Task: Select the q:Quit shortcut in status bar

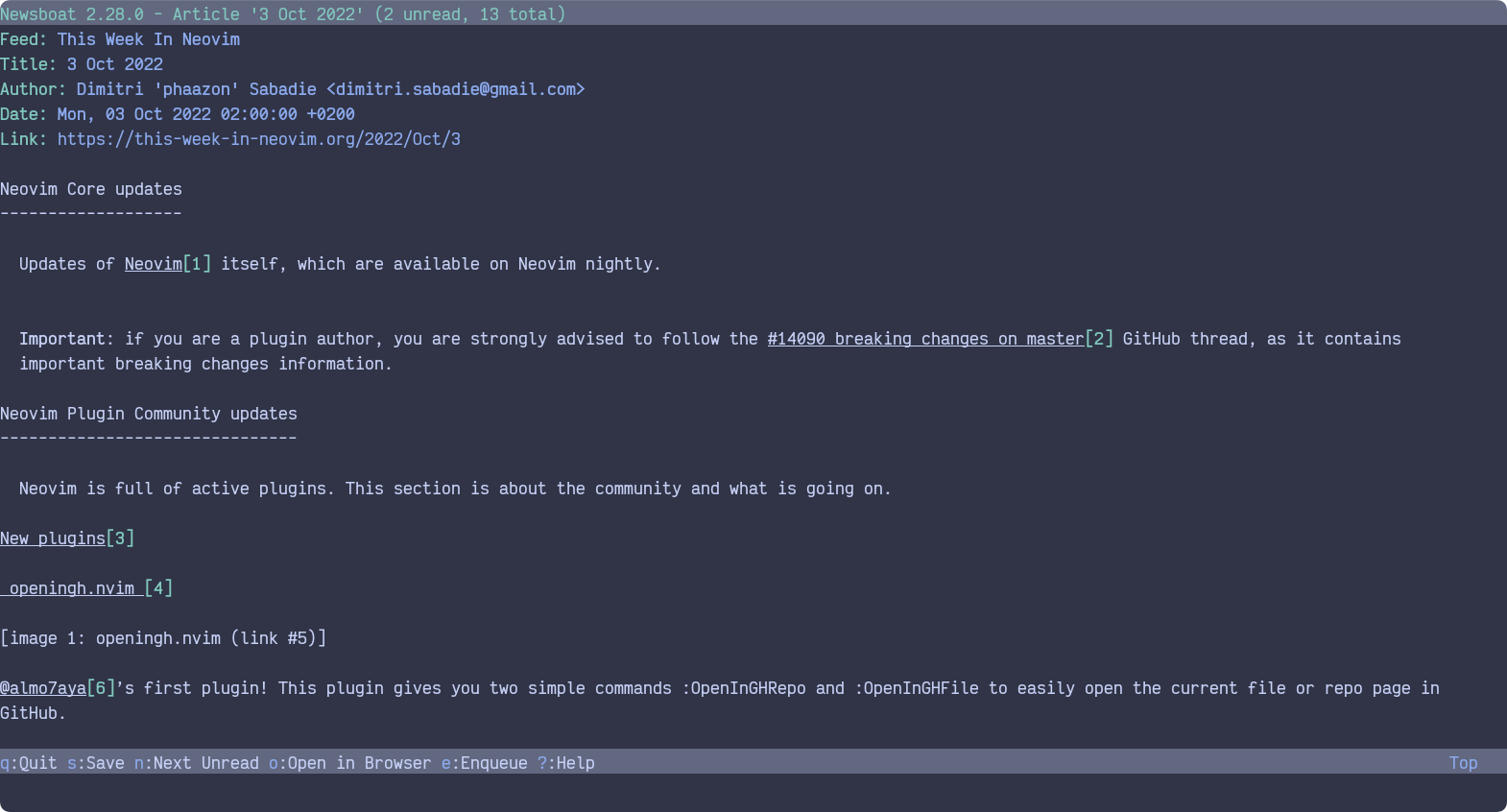Action: click(x=29, y=763)
